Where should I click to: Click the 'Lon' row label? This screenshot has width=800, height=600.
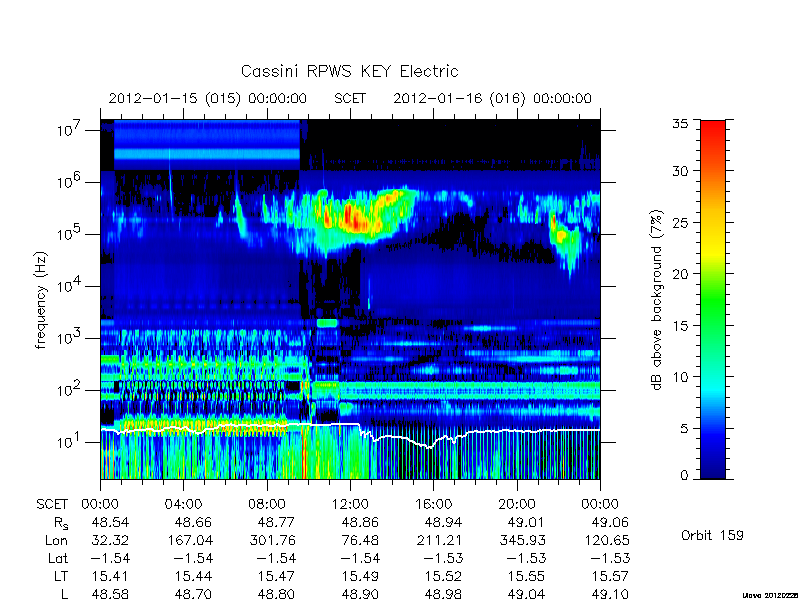(x=57, y=540)
